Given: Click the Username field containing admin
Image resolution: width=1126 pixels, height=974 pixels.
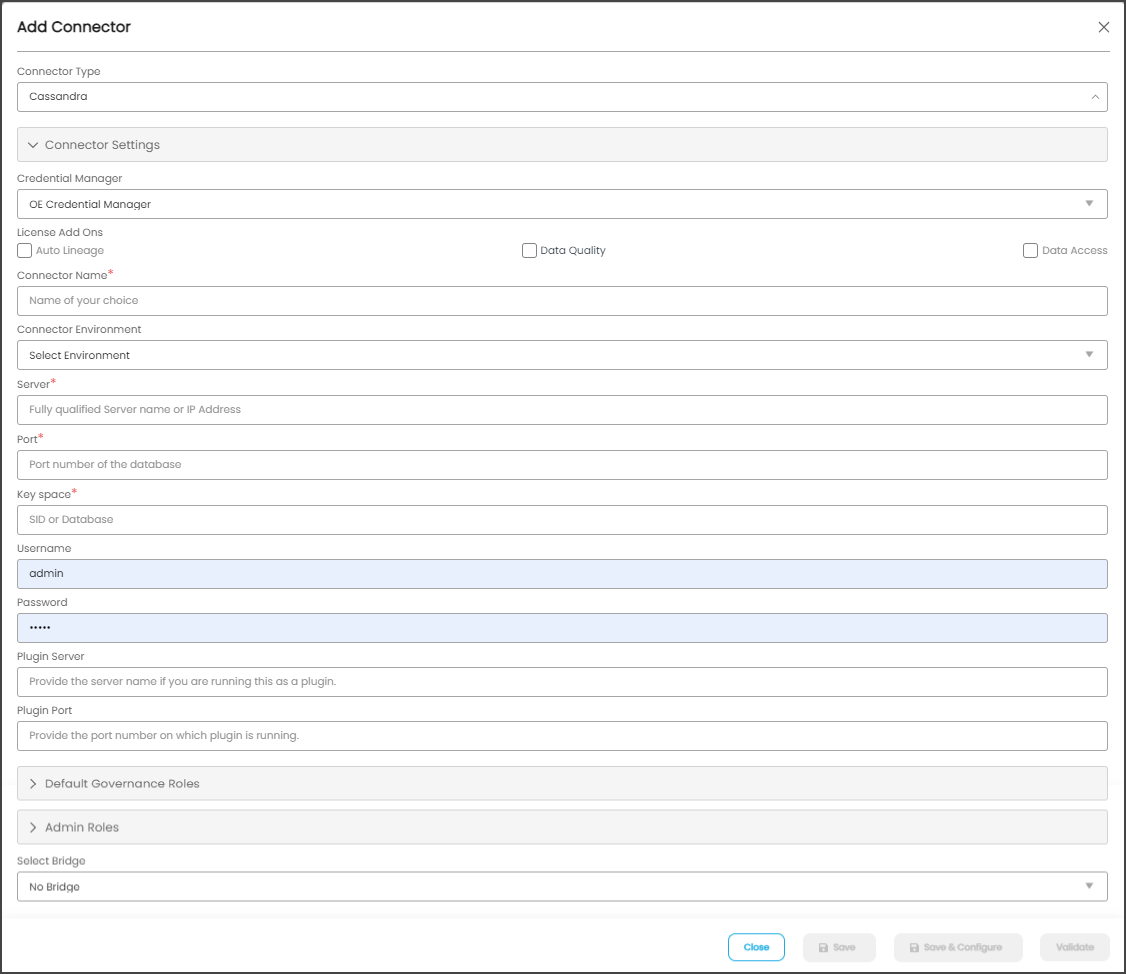Looking at the screenshot, I should [562, 574].
